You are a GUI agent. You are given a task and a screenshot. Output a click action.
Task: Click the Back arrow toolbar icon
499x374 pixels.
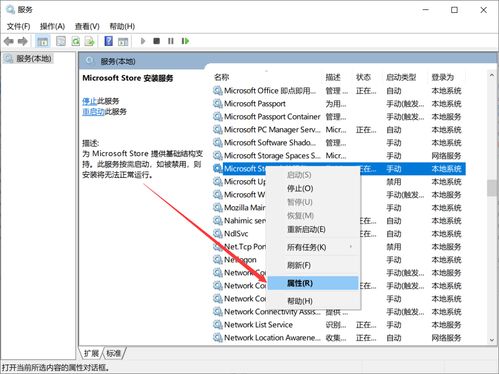9,41
